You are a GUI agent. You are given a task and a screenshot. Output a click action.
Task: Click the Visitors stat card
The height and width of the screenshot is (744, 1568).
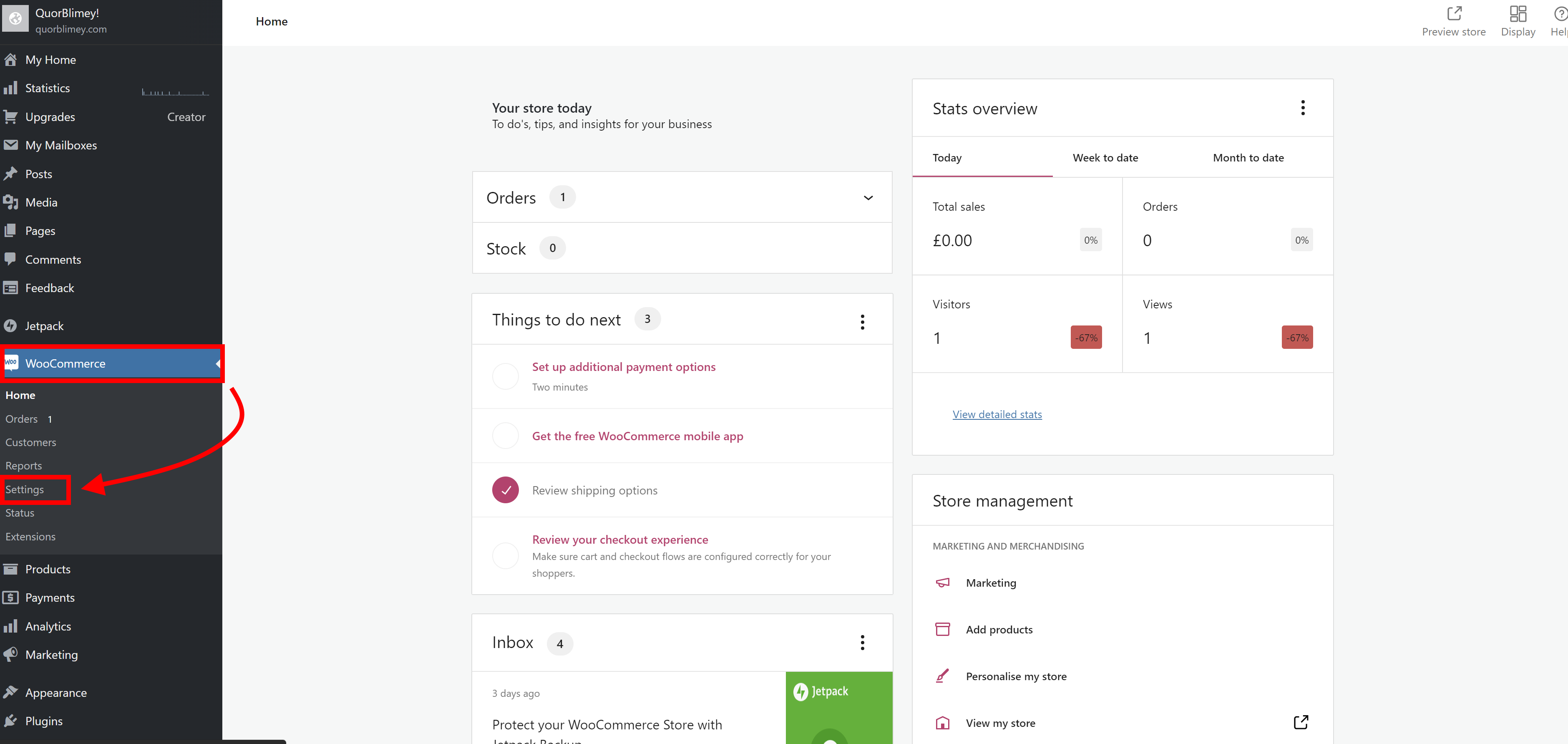click(x=1017, y=323)
